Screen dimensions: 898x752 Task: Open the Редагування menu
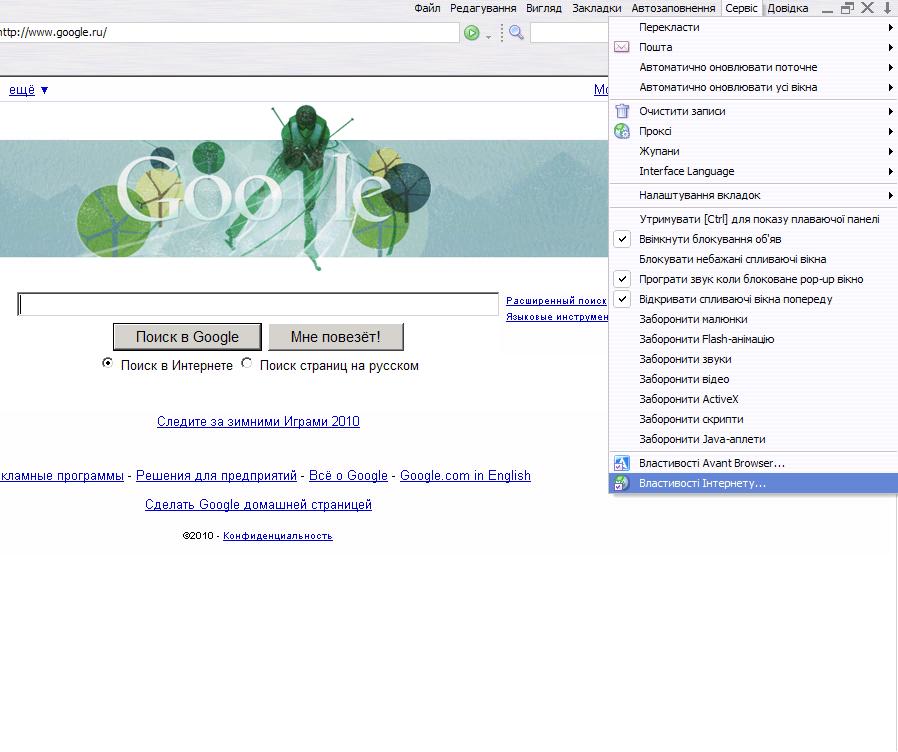point(483,8)
